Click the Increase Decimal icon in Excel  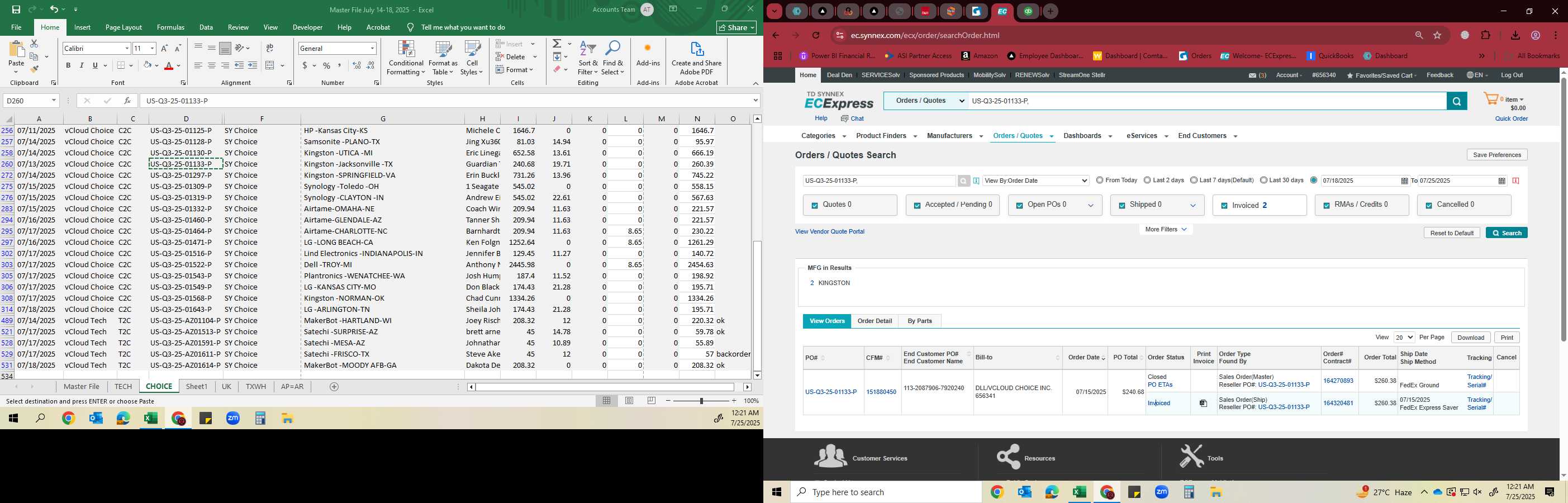(x=357, y=66)
